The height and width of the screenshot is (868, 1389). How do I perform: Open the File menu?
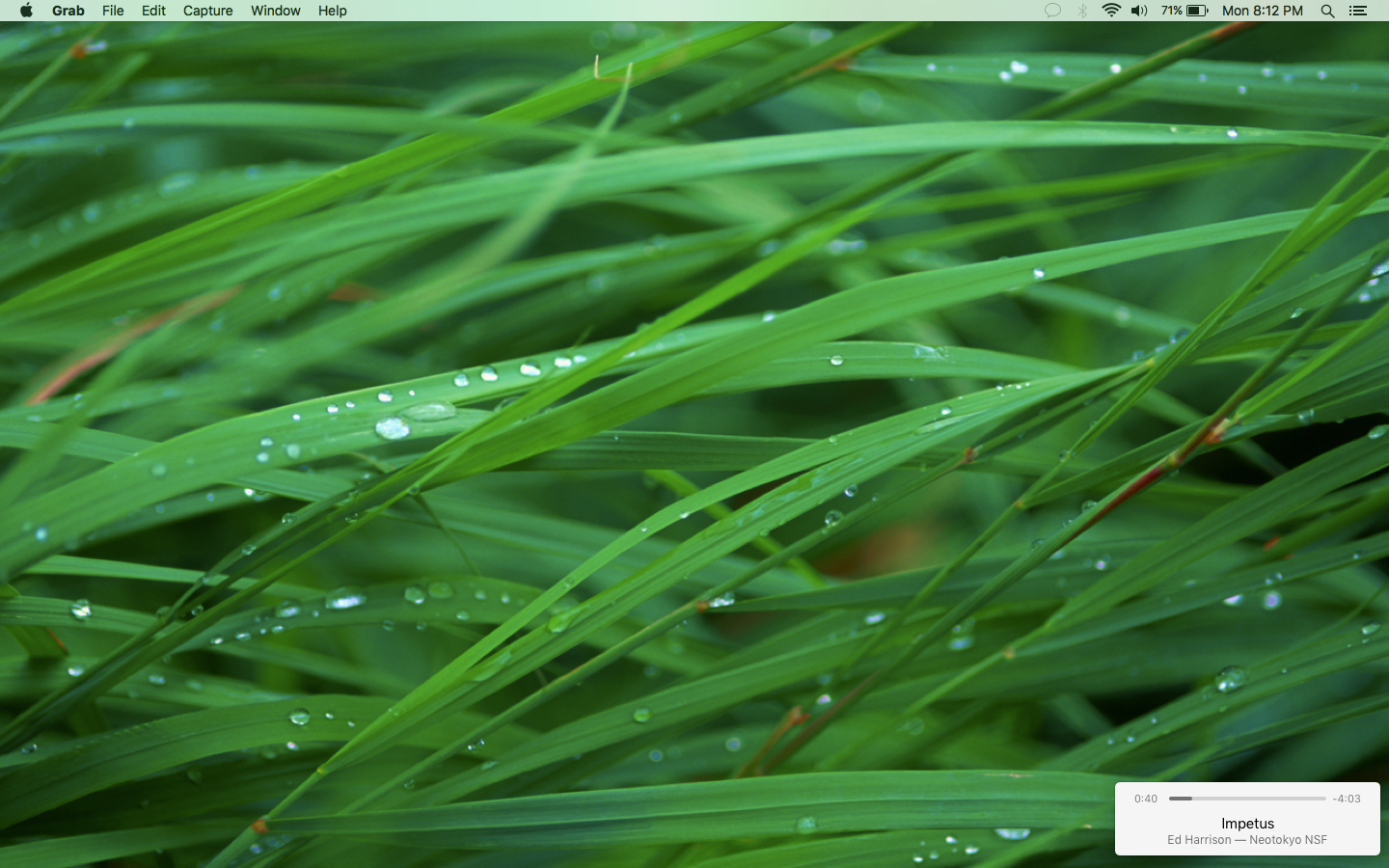pos(113,11)
